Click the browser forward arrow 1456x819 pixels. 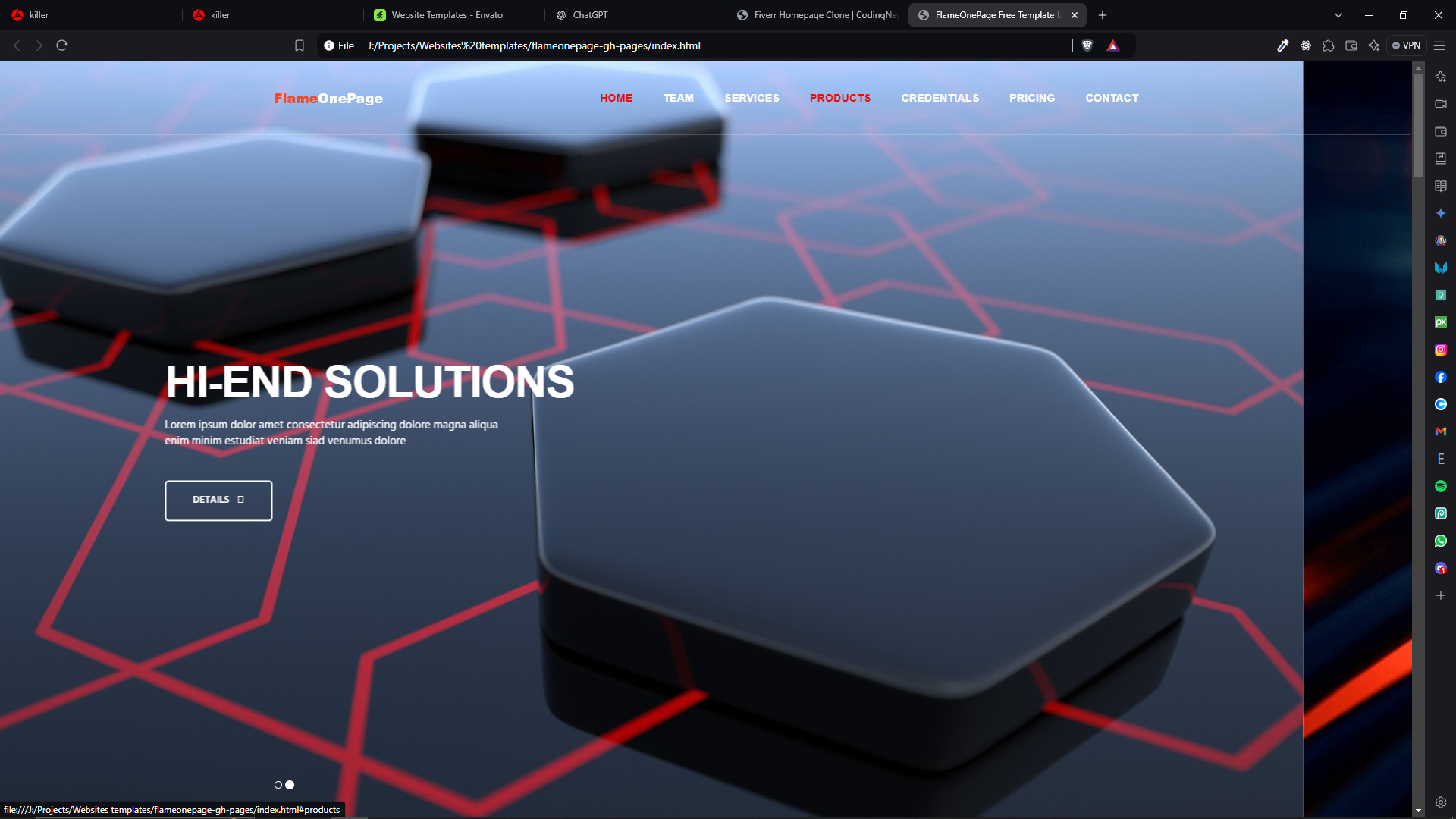click(39, 45)
